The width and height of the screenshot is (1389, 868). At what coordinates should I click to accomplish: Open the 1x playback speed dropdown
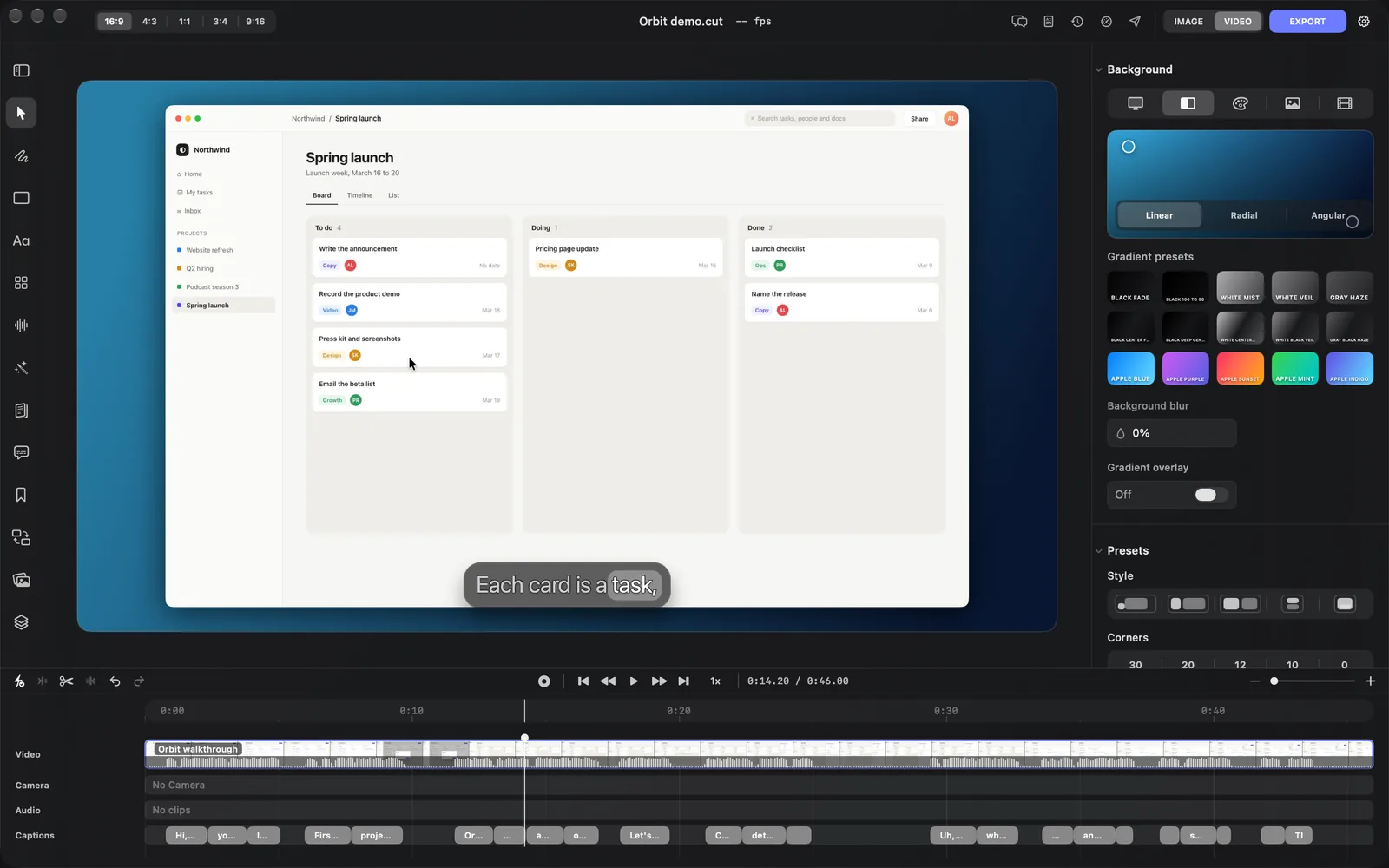point(715,681)
